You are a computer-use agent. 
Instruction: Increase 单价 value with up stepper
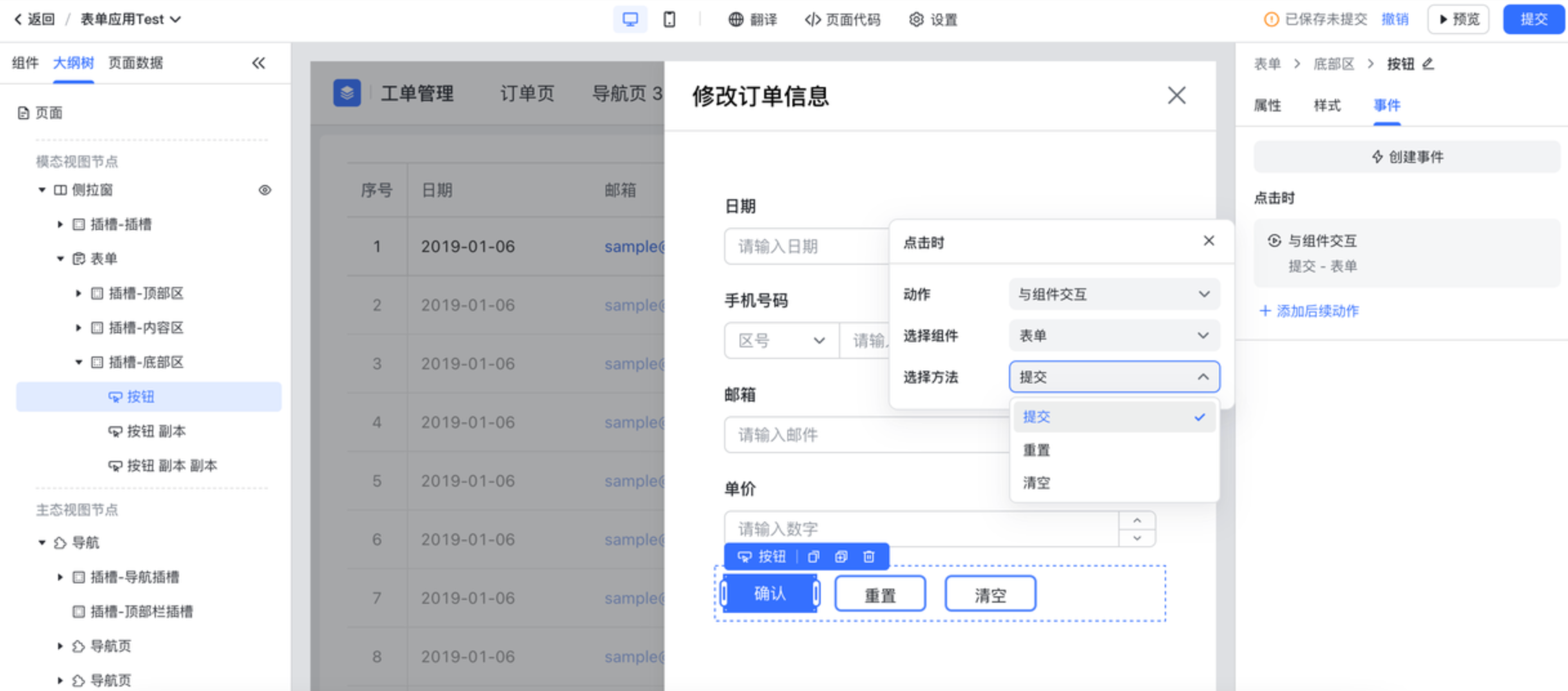click(1137, 521)
